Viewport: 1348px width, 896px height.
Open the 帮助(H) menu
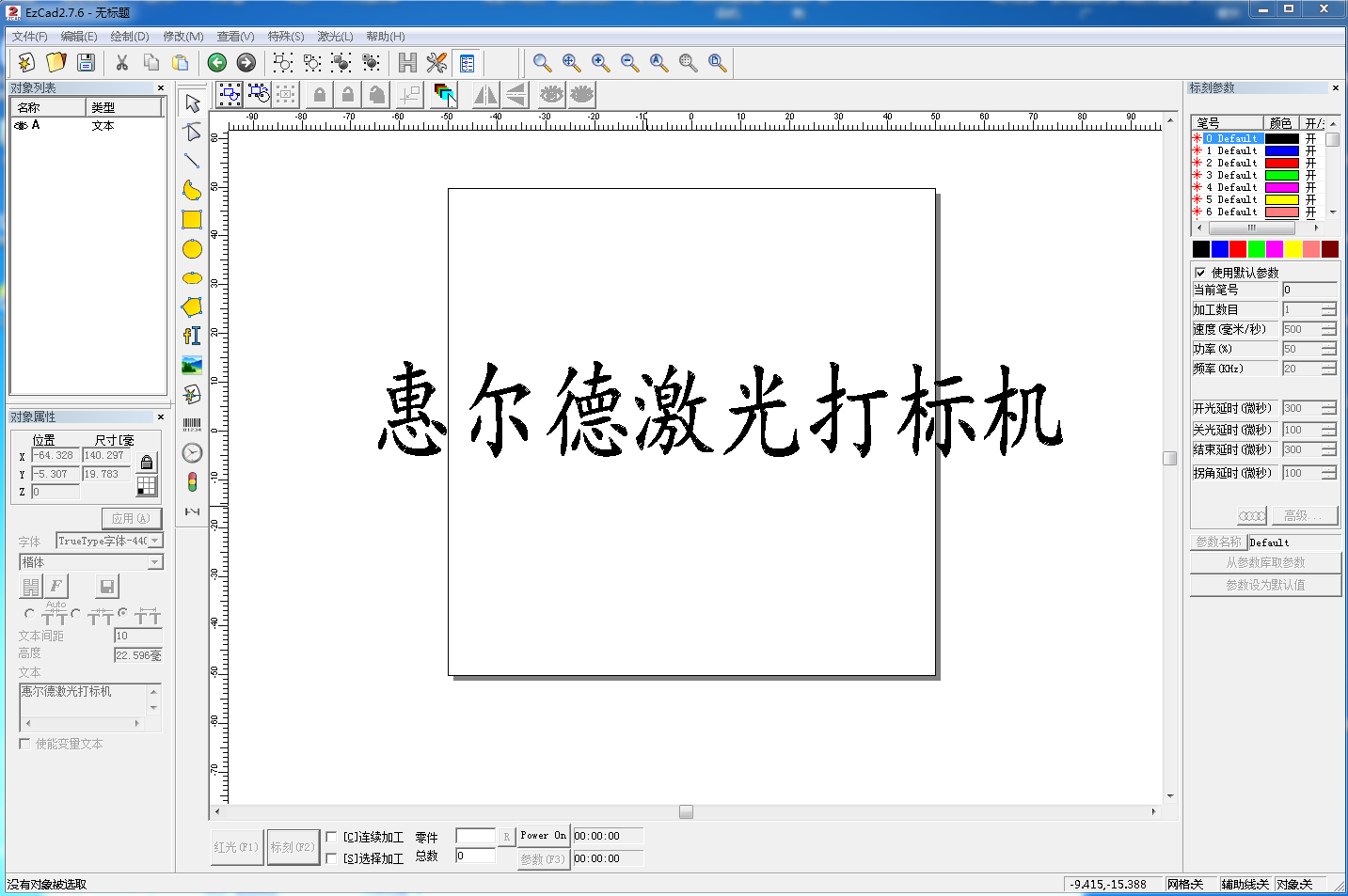click(x=386, y=37)
